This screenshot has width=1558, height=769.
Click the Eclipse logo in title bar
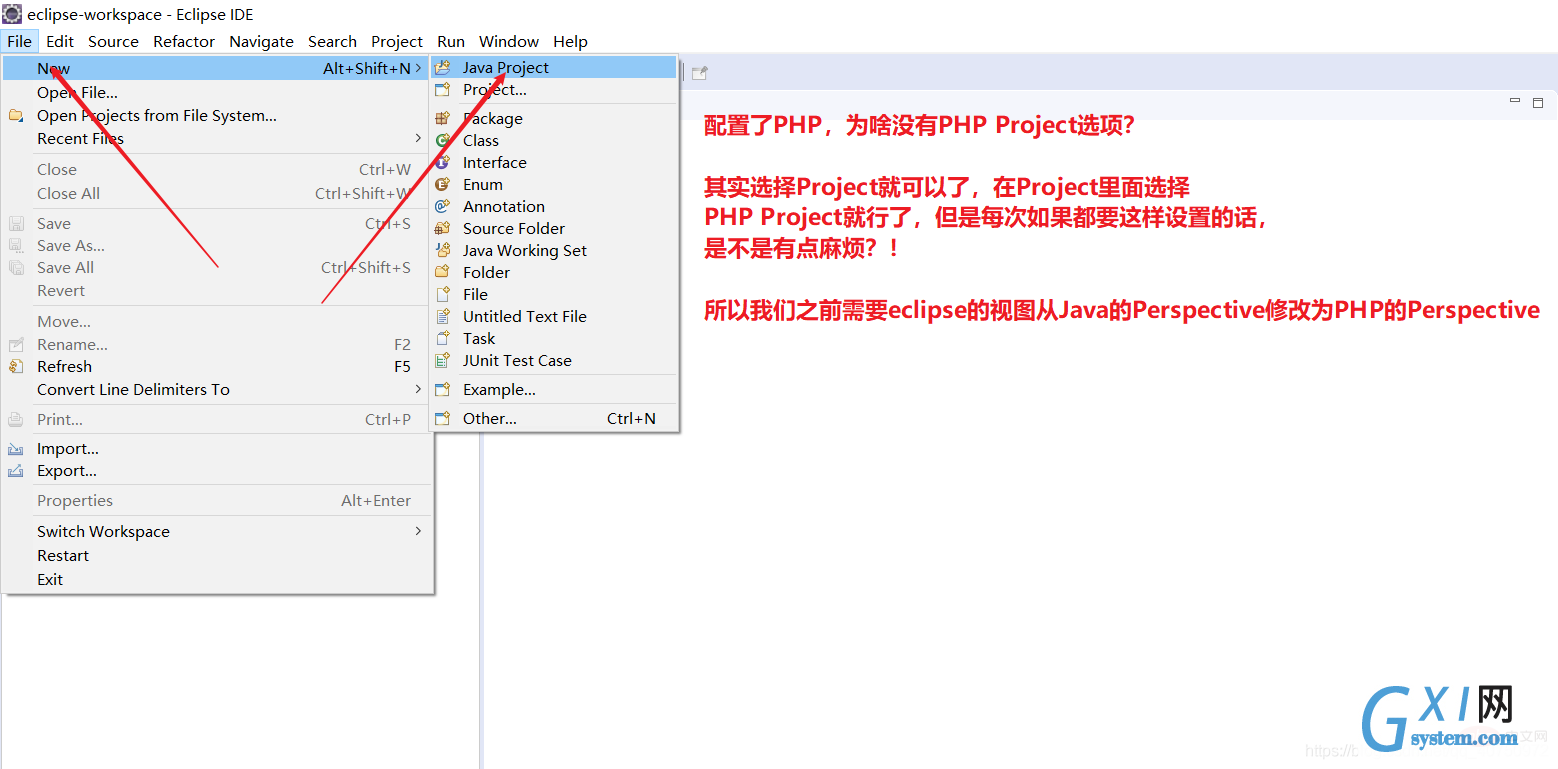(12, 14)
